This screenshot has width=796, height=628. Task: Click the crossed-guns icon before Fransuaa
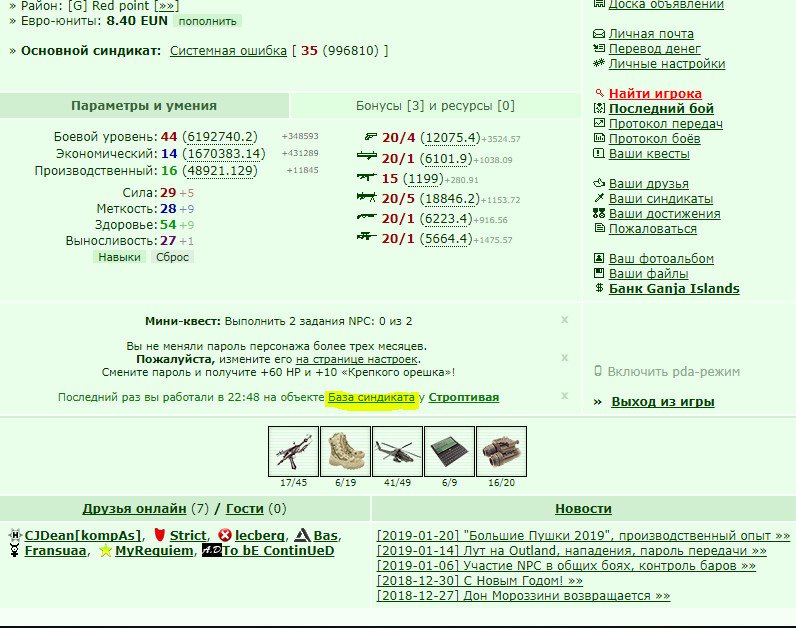tap(15, 550)
